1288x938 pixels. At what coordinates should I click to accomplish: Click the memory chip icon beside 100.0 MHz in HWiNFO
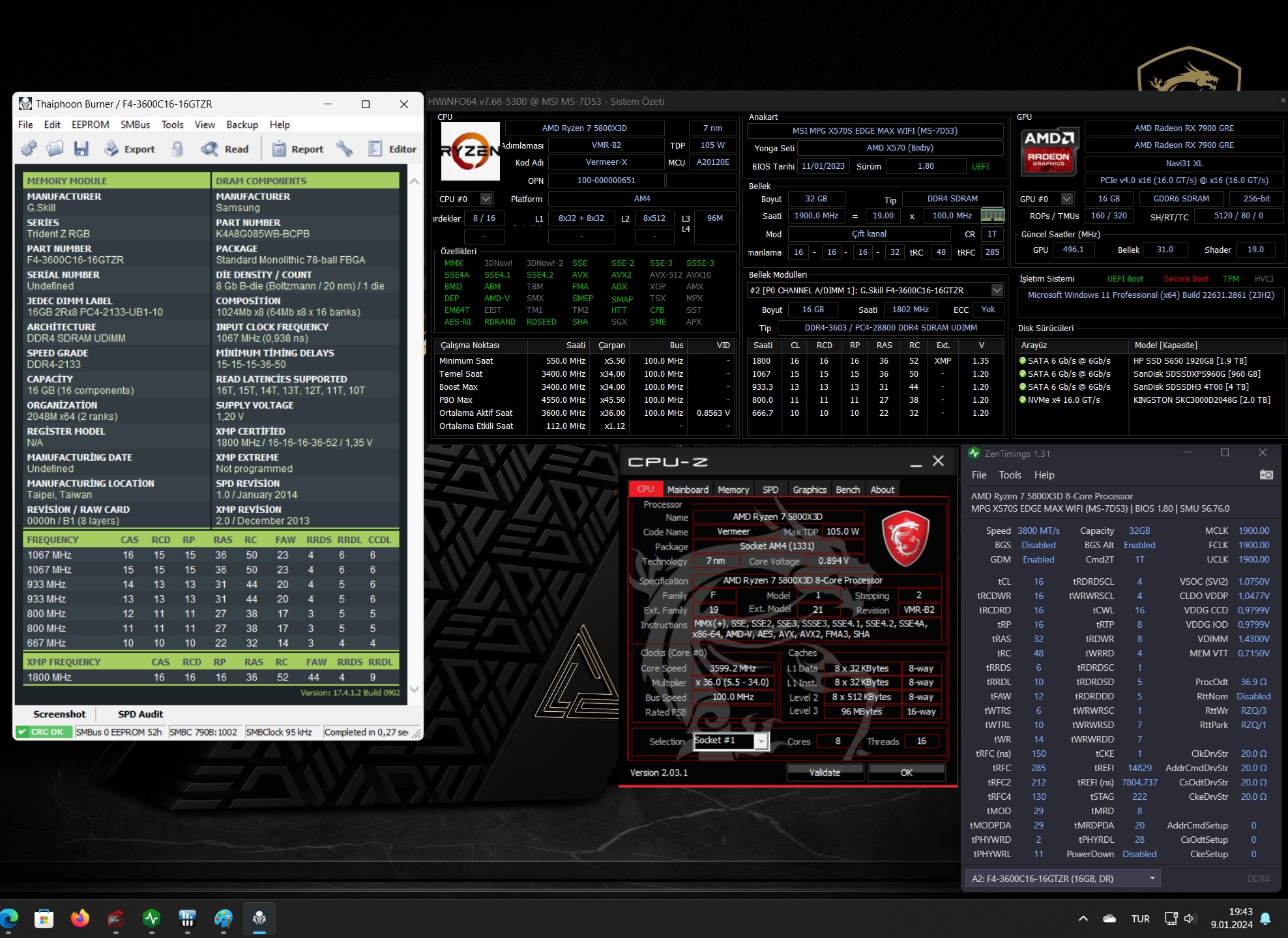coord(993,215)
